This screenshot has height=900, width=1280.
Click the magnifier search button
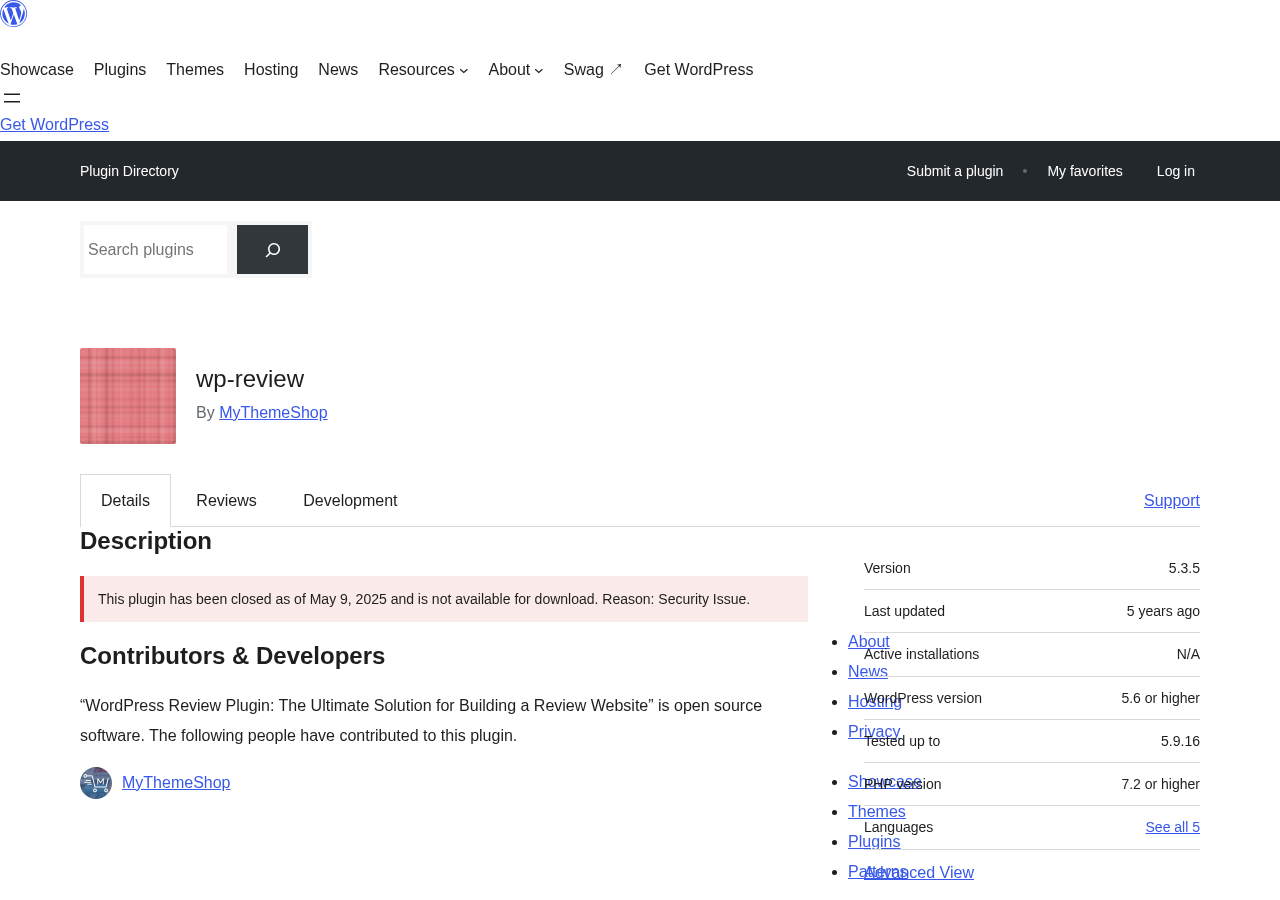[x=272, y=250]
